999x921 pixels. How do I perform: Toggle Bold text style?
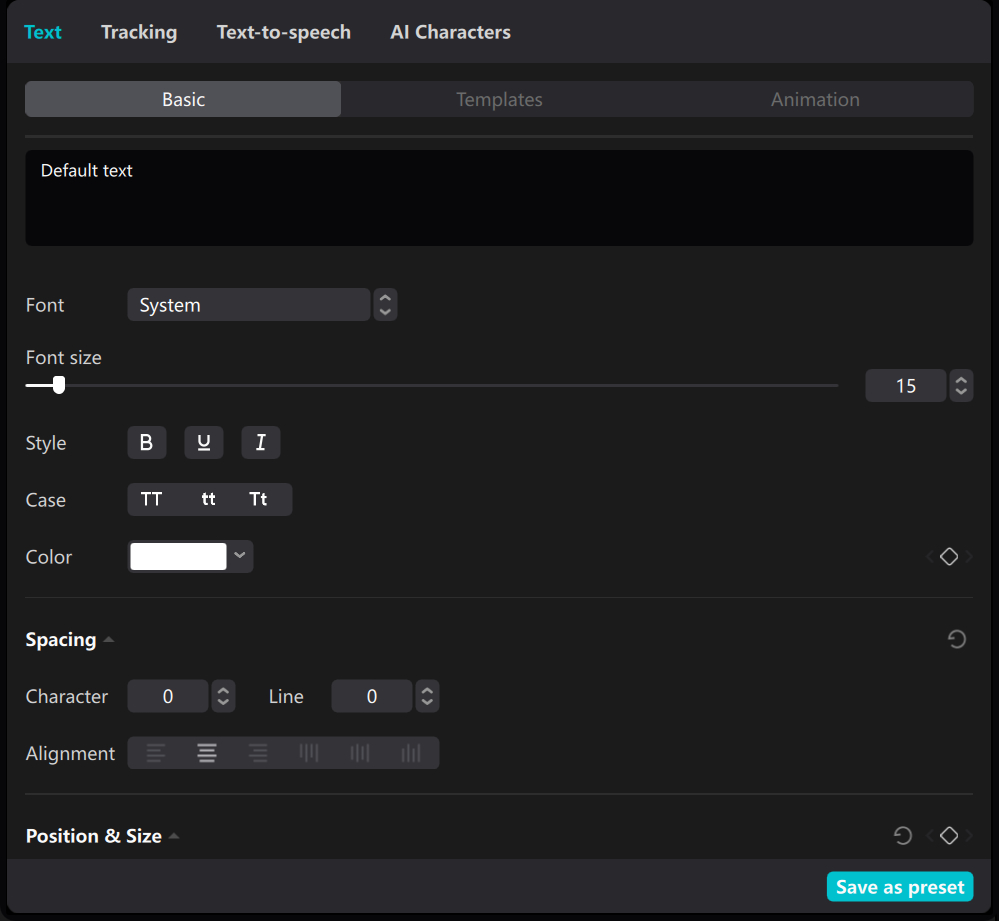click(x=146, y=443)
